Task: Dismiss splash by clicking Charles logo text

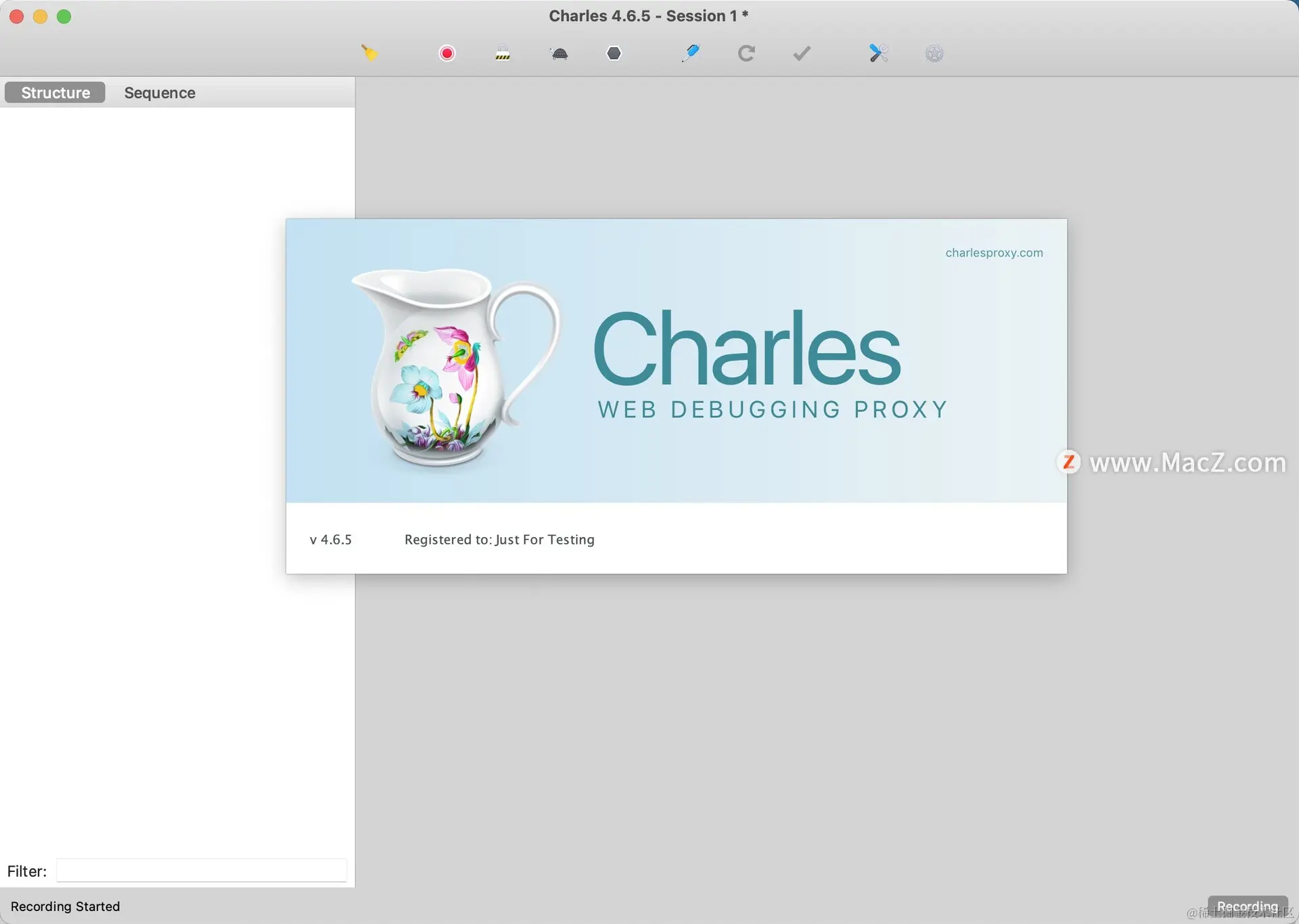Action: coord(747,348)
